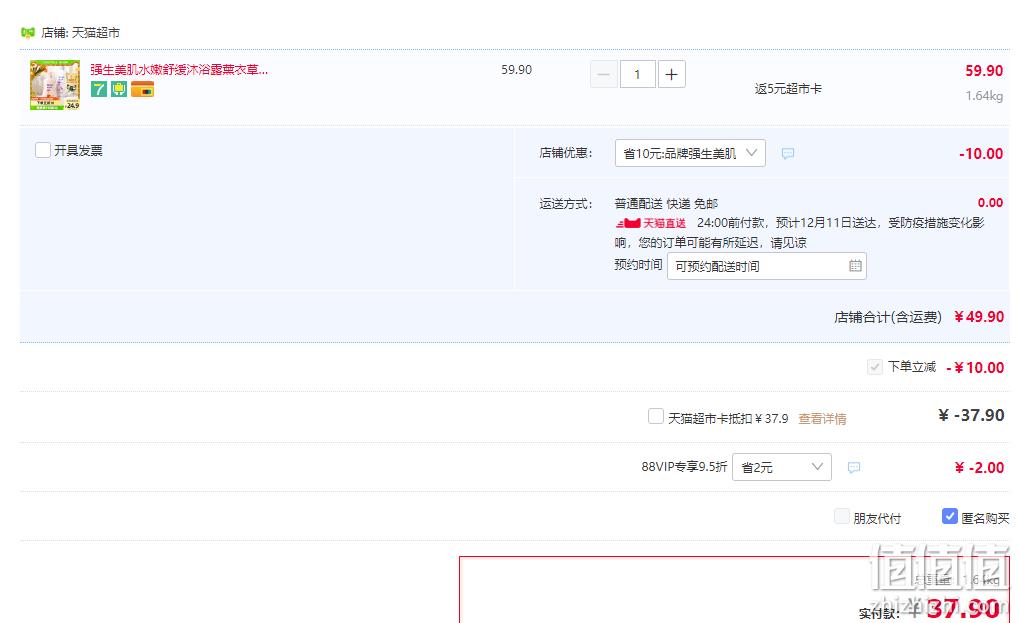Click the green shield guarantee badge
The image size is (1019, 623).
click(x=119, y=89)
